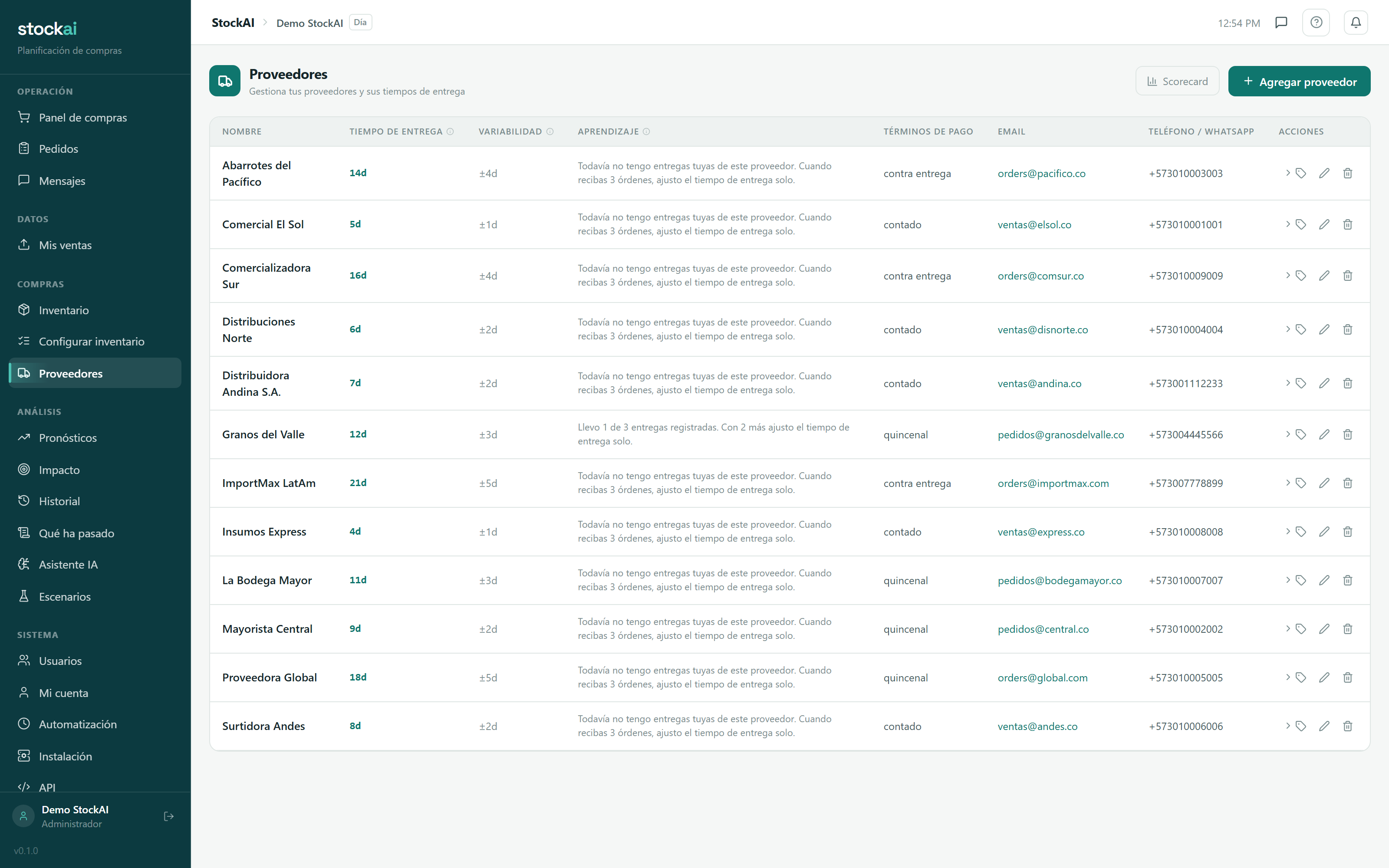
Task: Select the phone number +573010005005
Action: coord(1186,677)
